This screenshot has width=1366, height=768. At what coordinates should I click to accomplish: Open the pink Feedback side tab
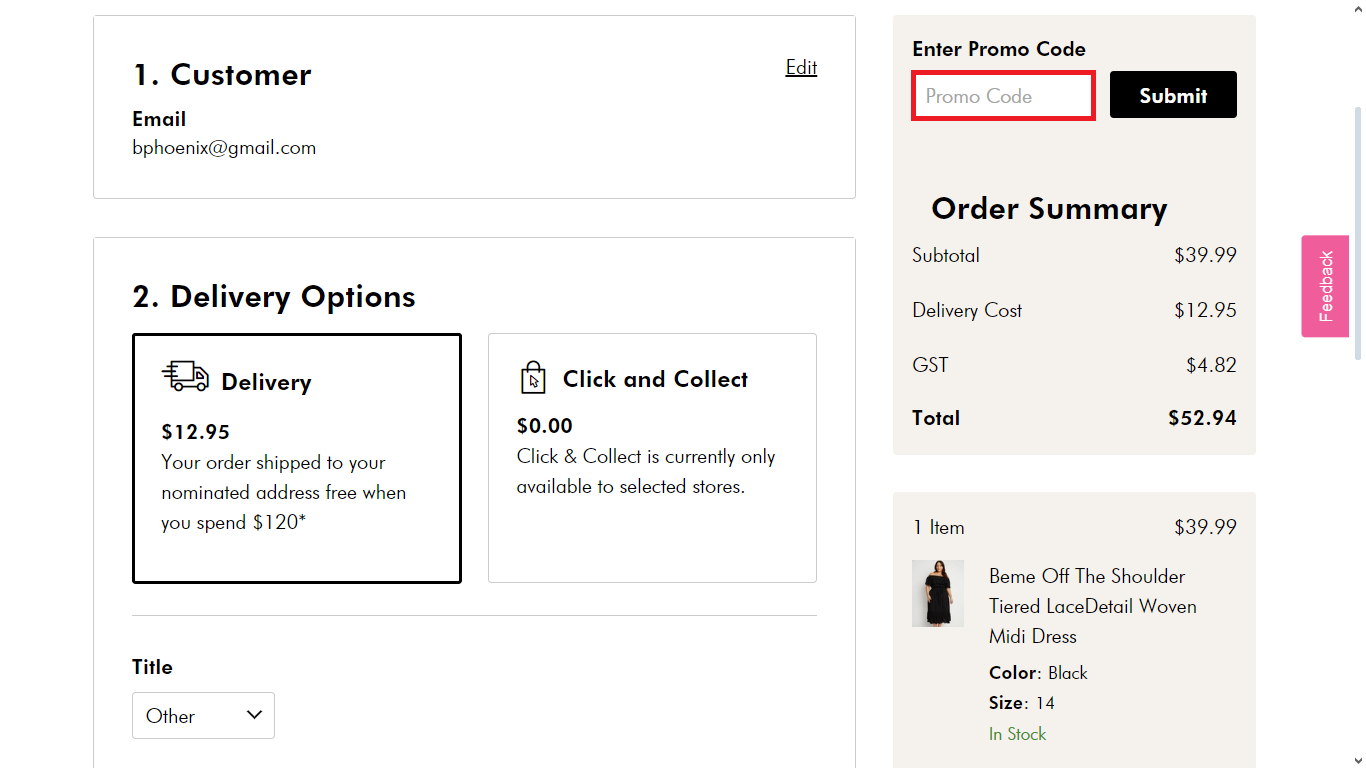pos(1325,286)
